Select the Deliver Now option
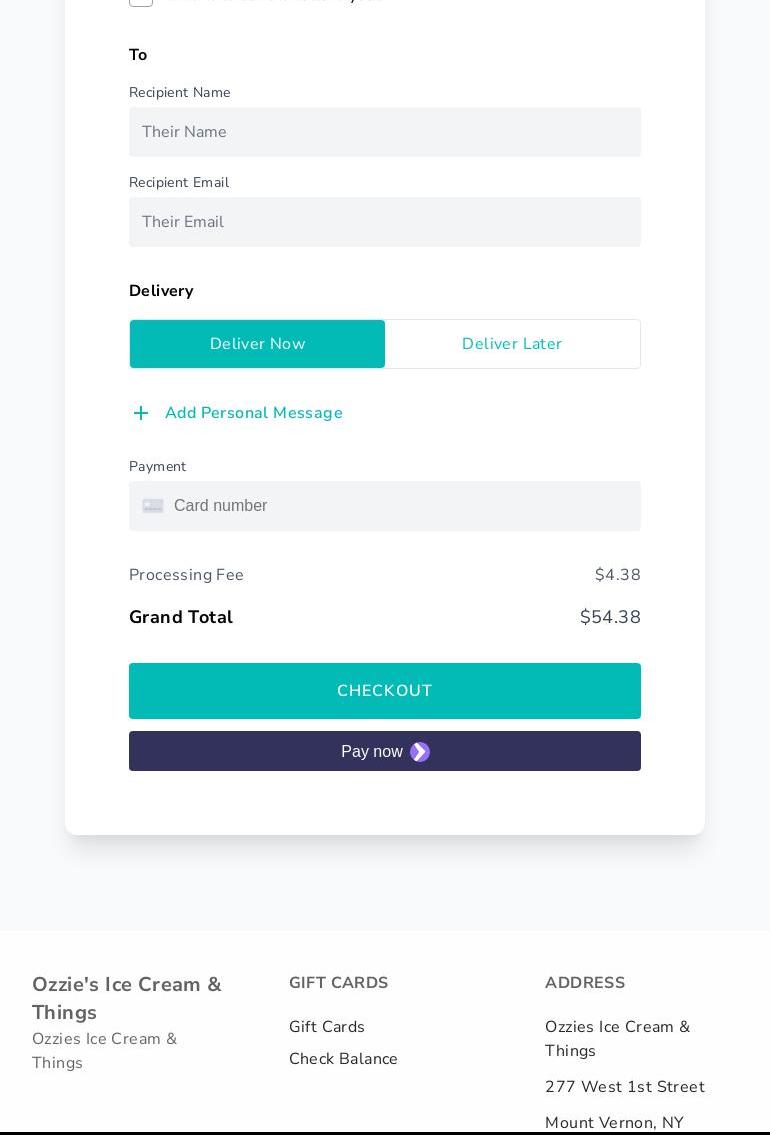Image resolution: width=770 pixels, height=1135 pixels. pyautogui.click(x=257, y=344)
